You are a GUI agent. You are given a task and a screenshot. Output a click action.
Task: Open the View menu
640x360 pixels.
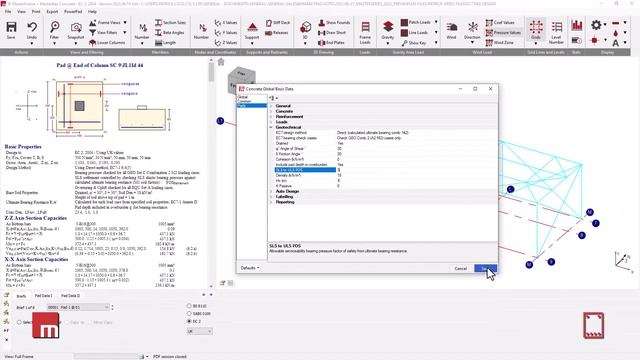(x=21, y=11)
